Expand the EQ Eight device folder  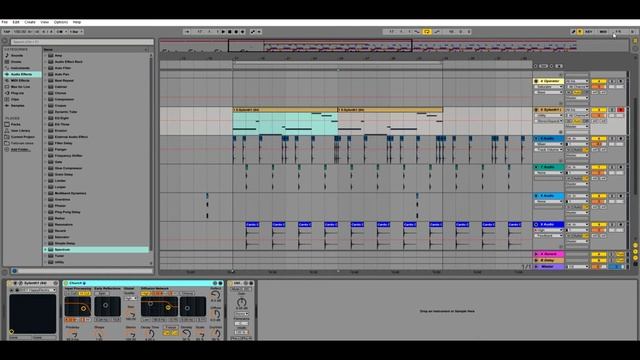point(45,118)
